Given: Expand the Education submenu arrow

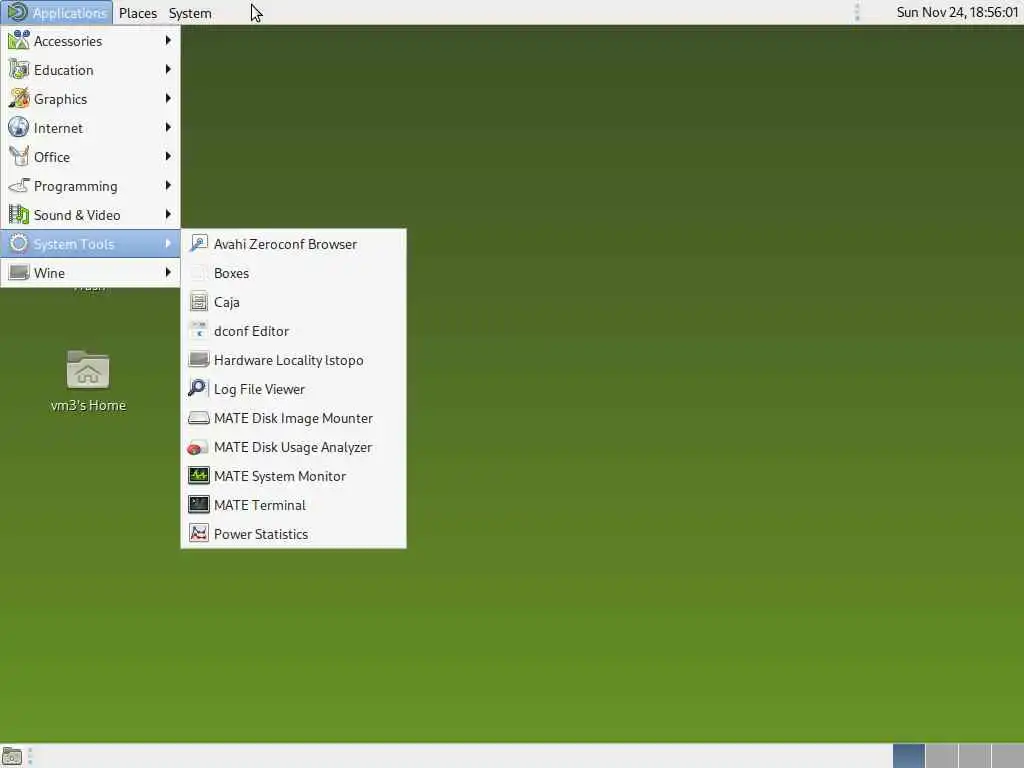Looking at the screenshot, I should pos(168,69).
